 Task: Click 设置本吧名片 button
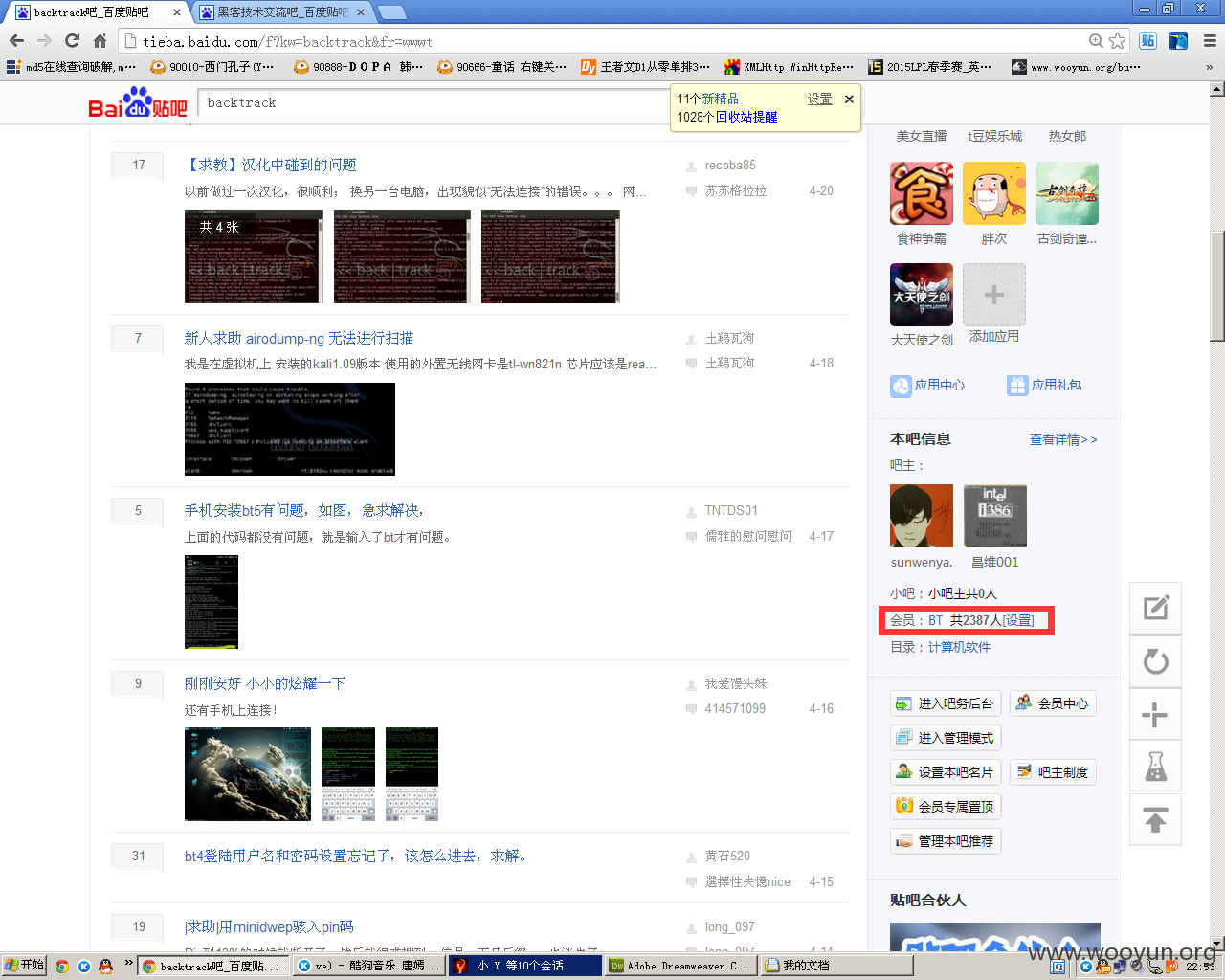coord(946,772)
